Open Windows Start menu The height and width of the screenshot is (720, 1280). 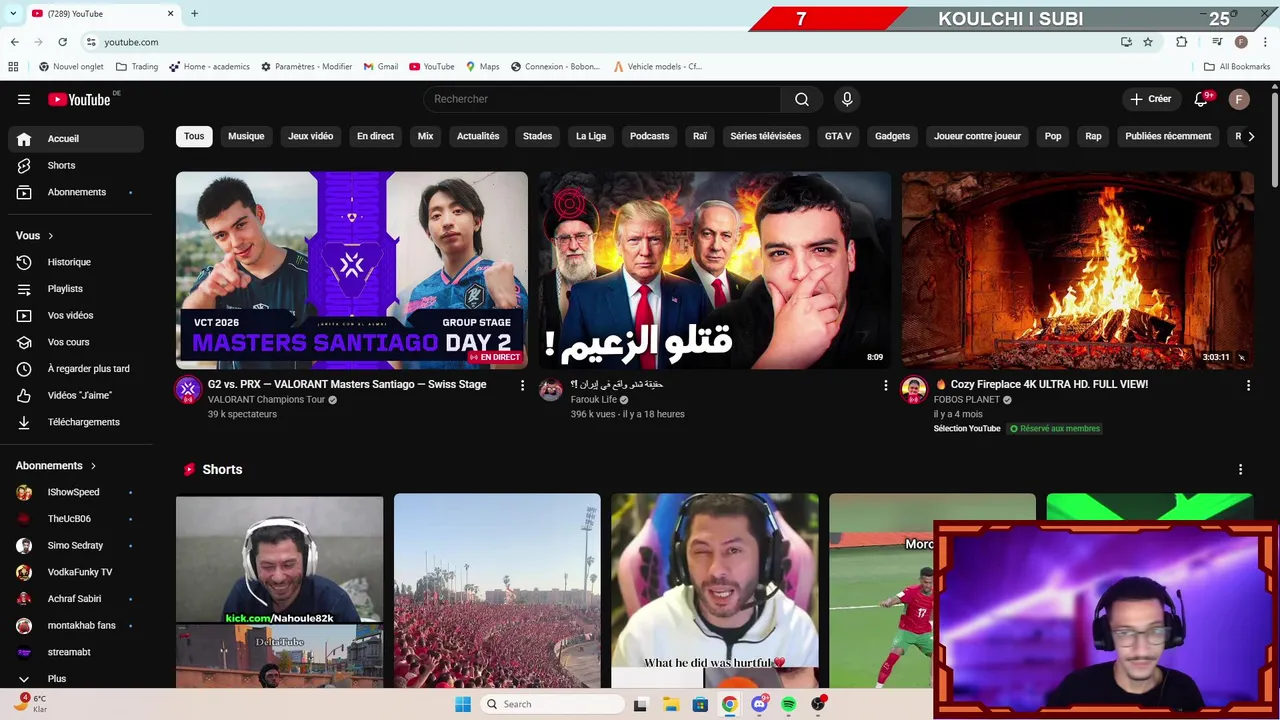point(463,704)
